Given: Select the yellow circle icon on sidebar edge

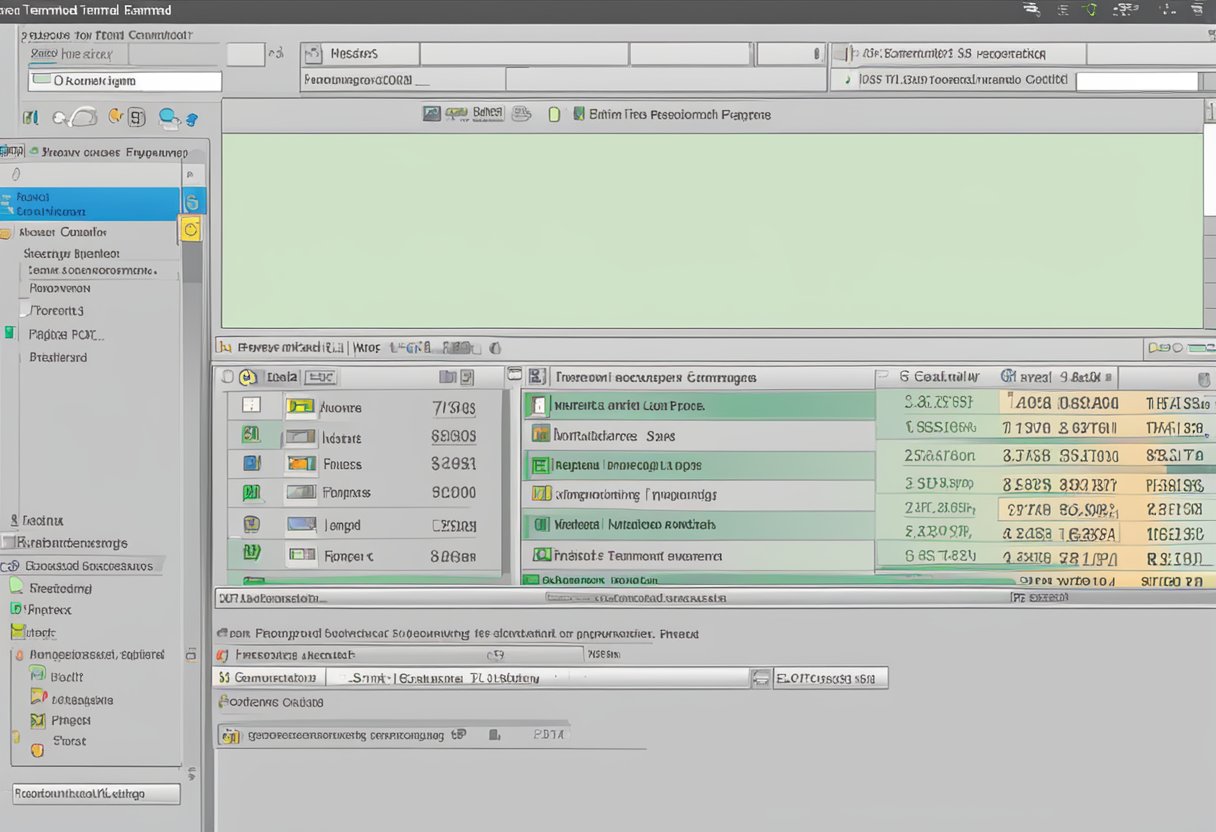Looking at the screenshot, I should [x=191, y=230].
